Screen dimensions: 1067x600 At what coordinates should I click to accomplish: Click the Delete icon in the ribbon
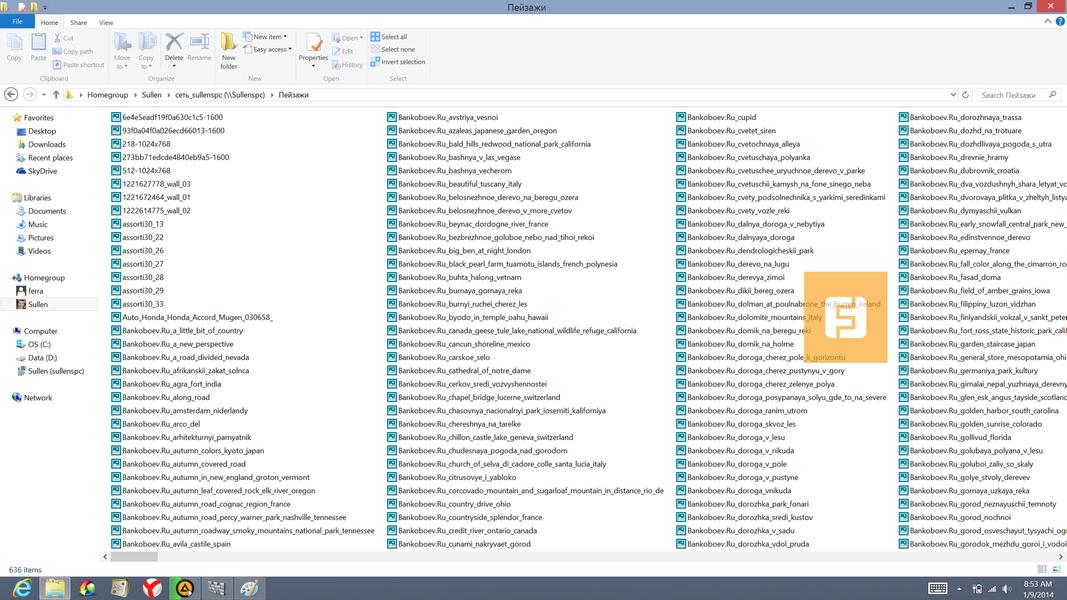click(x=174, y=46)
